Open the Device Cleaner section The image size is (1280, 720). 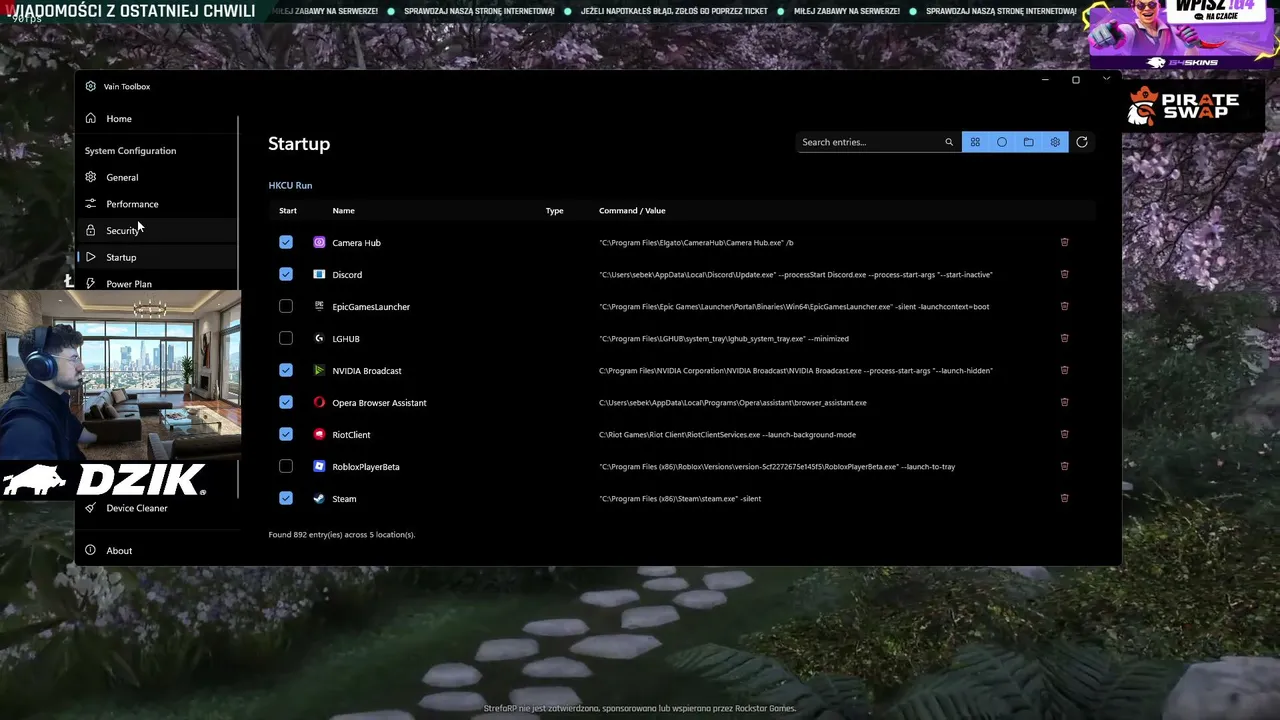coord(157,508)
